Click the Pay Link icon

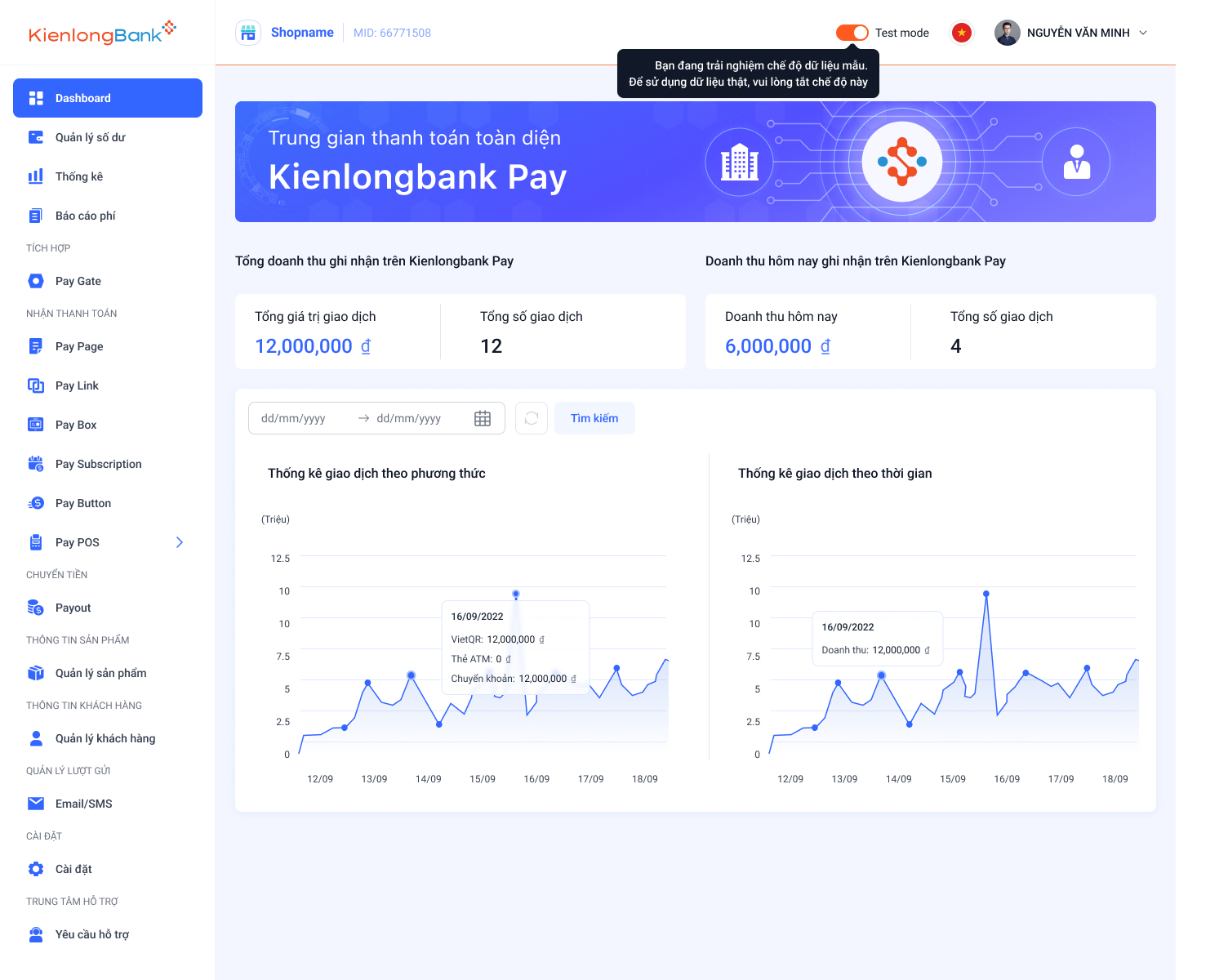(x=36, y=385)
